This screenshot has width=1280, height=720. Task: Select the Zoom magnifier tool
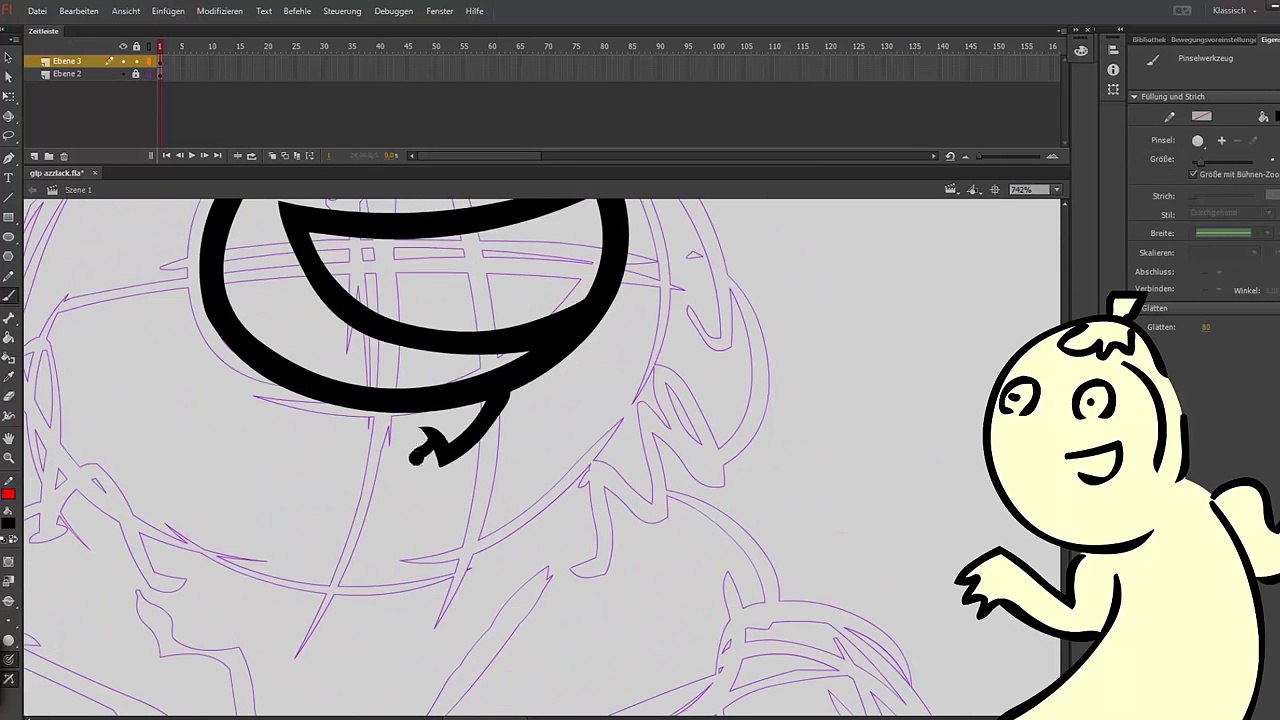coord(8,458)
